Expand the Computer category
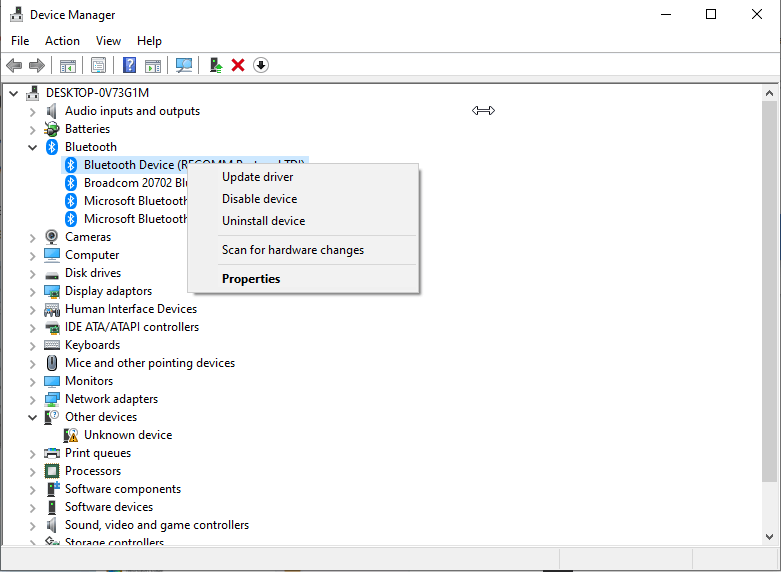 [32, 256]
